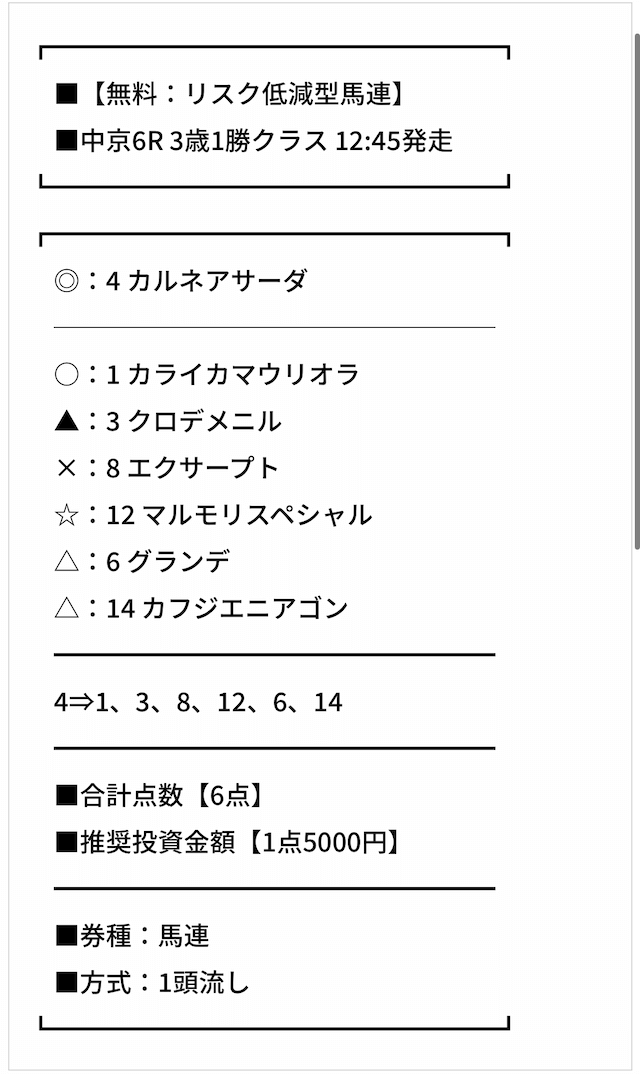The width and height of the screenshot is (640, 1074).
Task: Click the black square before 合計点数
Action: pos(66,795)
